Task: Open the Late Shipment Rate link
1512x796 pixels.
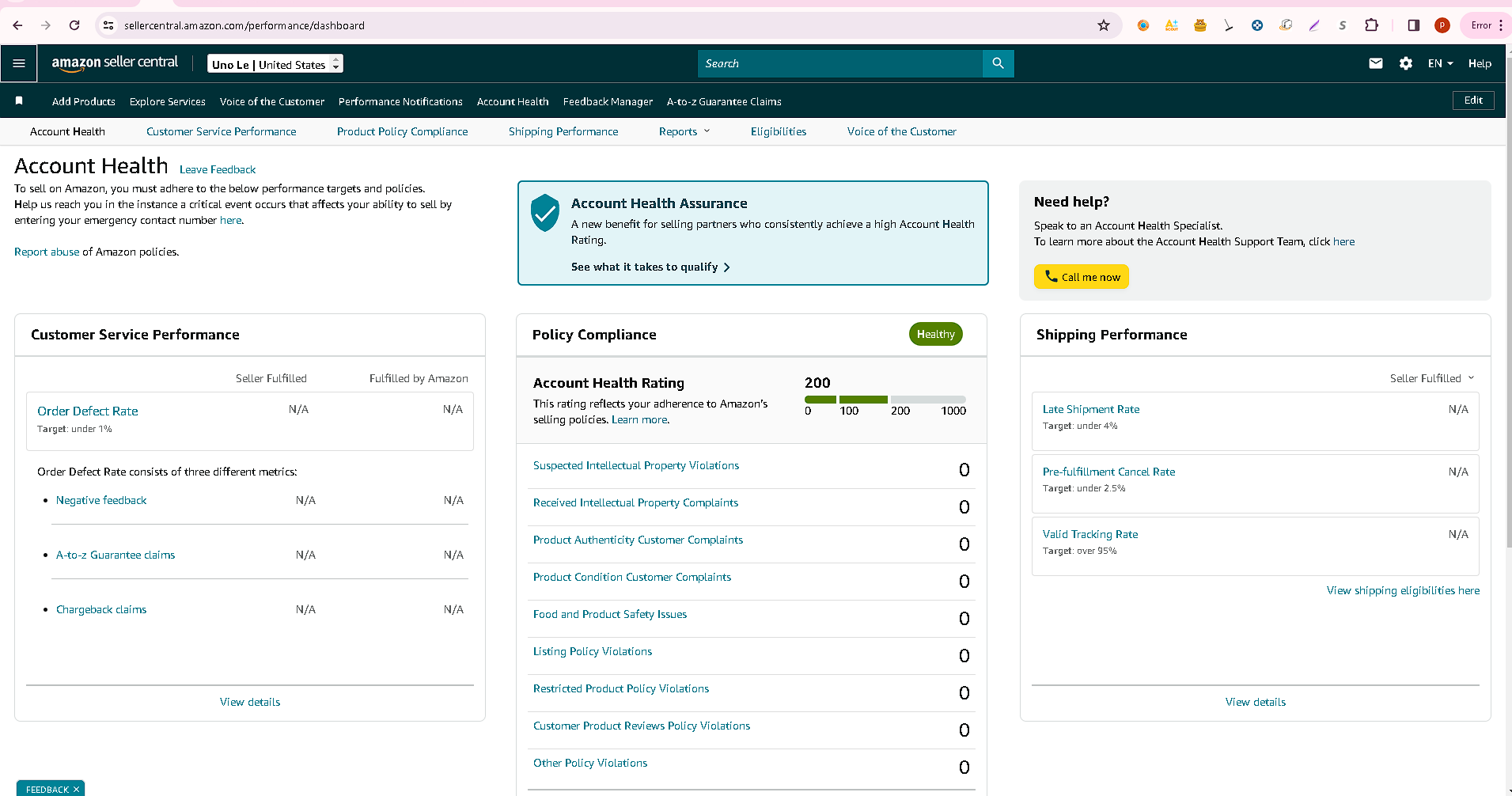Action: [1091, 409]
